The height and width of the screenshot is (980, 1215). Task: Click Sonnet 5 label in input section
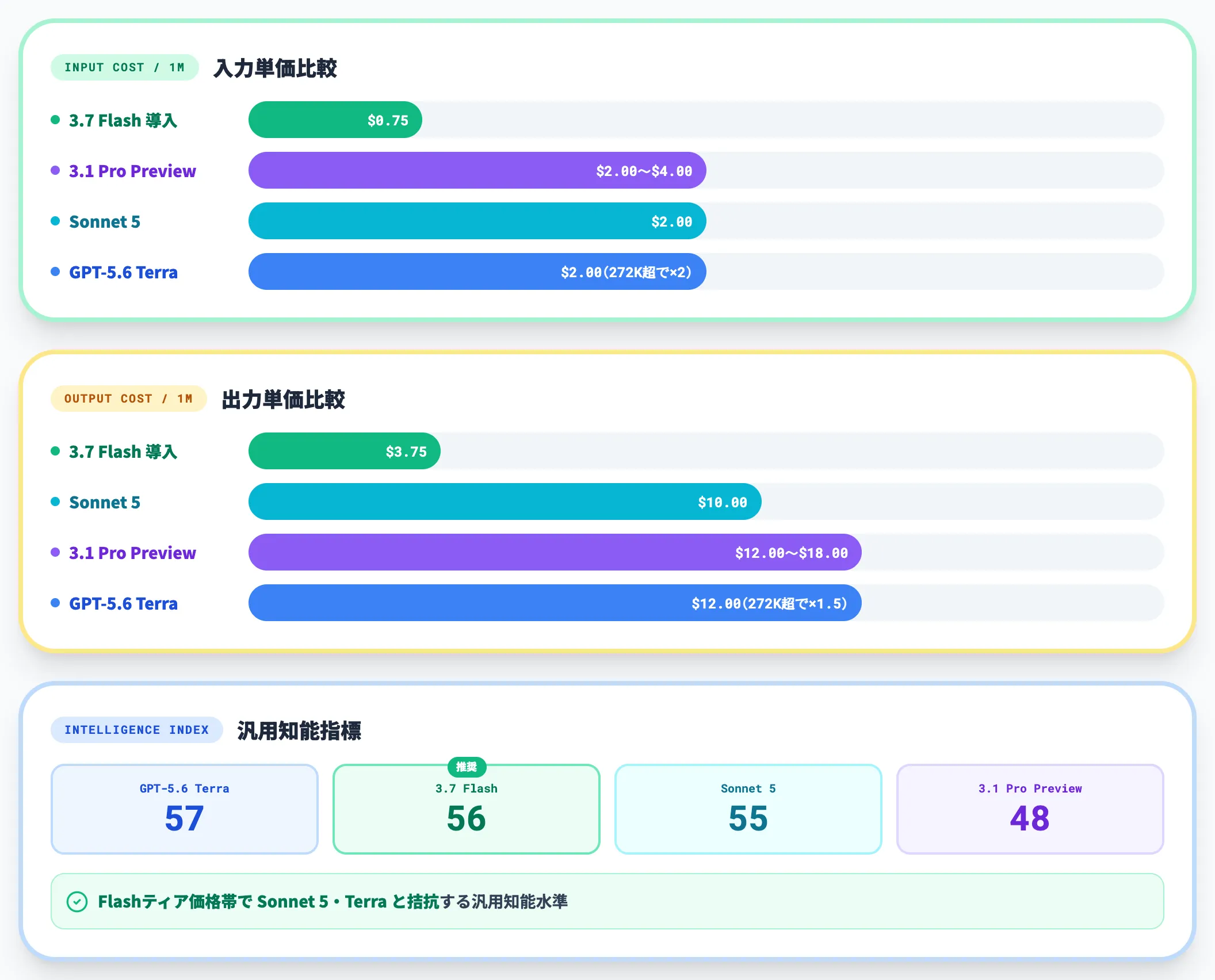(105, 221)
